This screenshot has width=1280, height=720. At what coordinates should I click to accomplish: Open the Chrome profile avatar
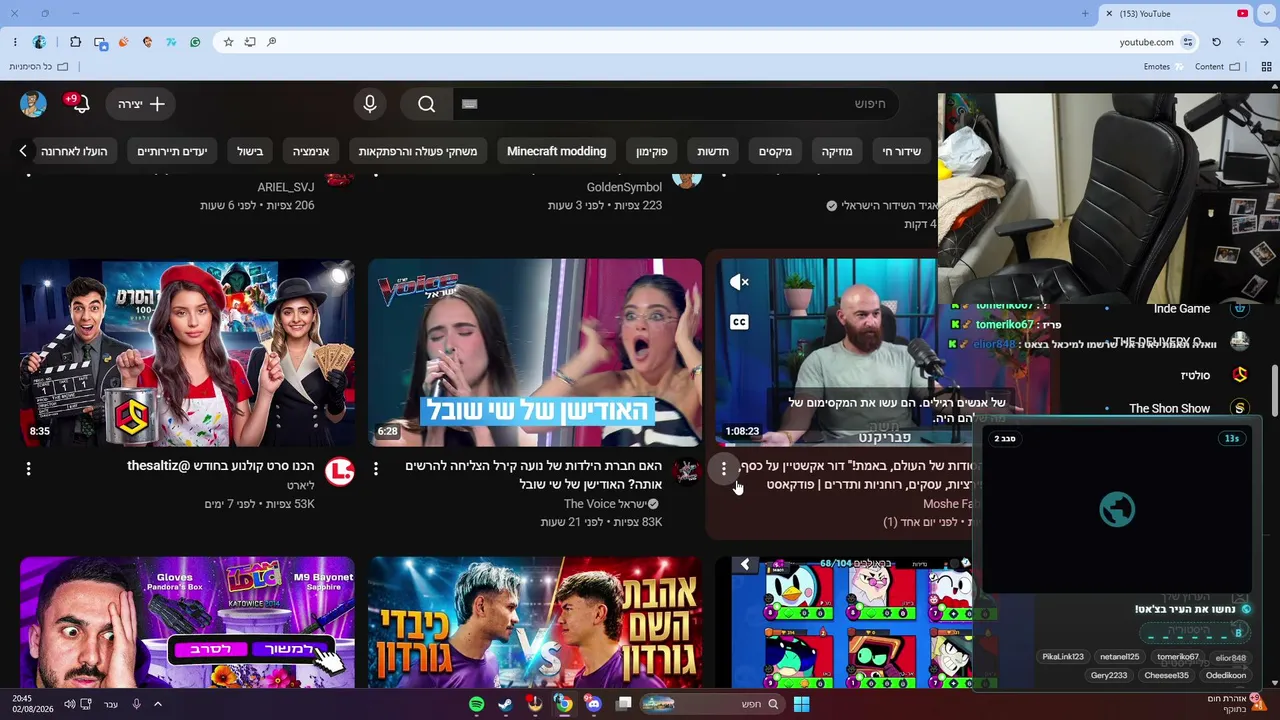pyautogui.click(x=39, y=42)
